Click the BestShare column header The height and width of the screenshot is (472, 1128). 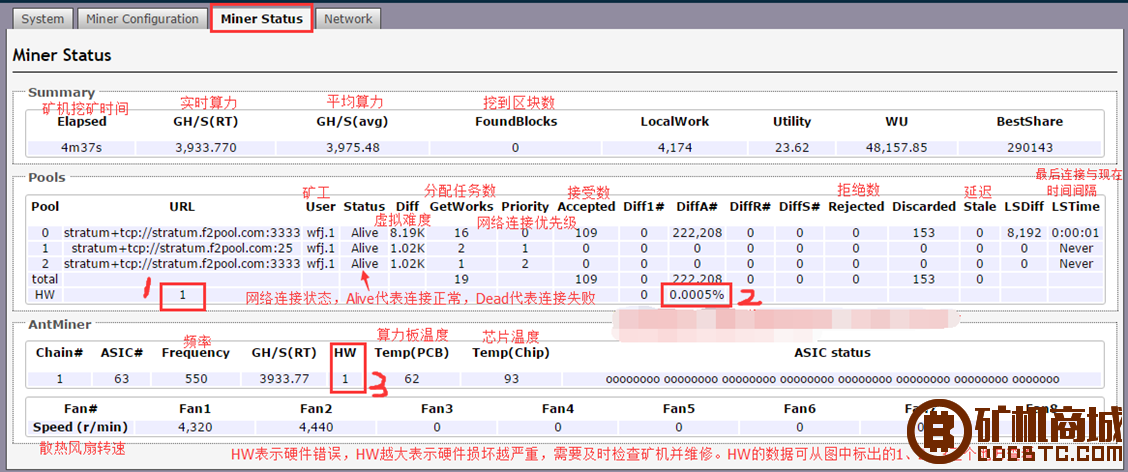click(x=1029, y=122)
